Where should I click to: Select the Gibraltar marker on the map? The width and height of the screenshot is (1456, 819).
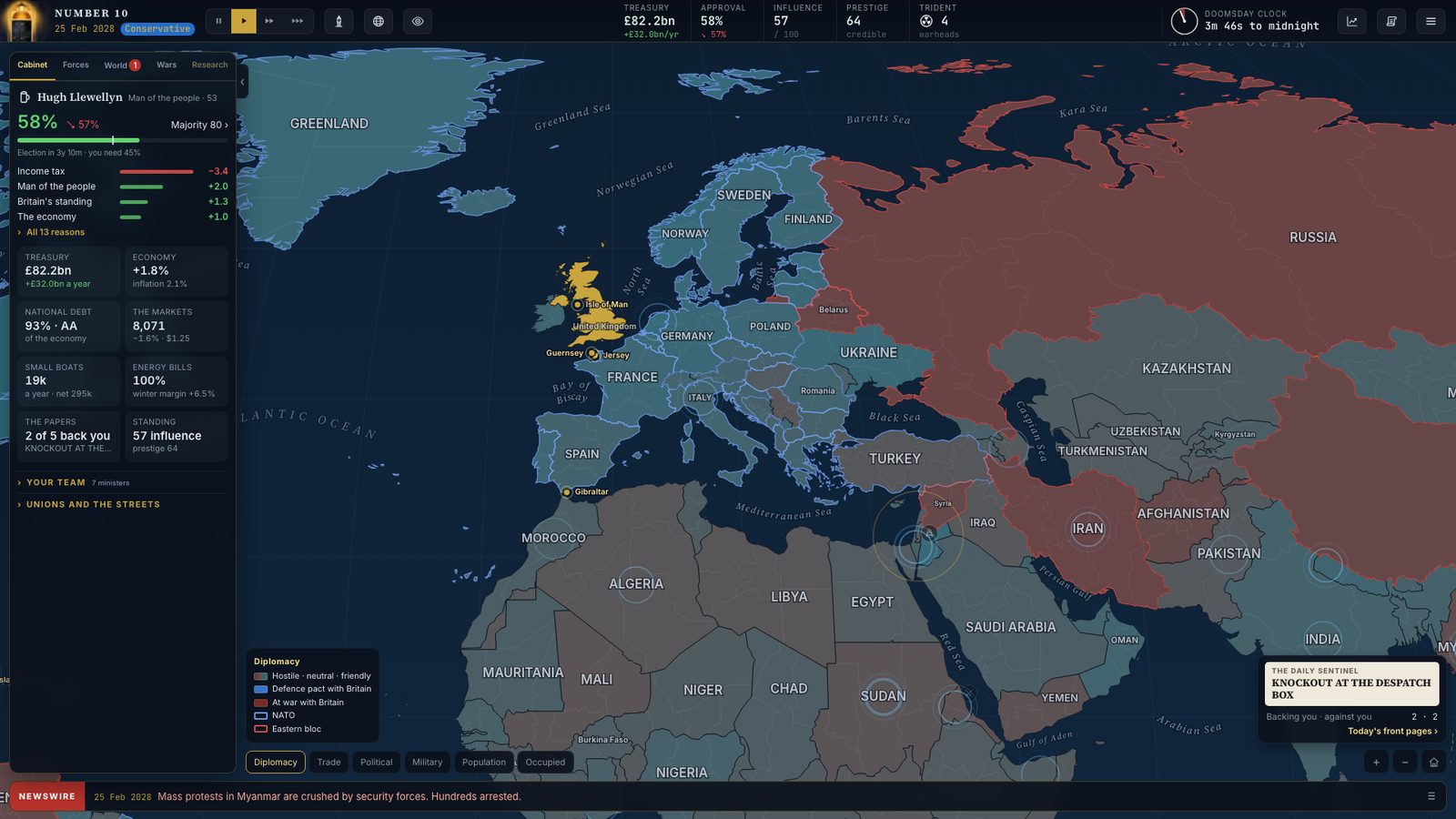click(x=567, y=492)
